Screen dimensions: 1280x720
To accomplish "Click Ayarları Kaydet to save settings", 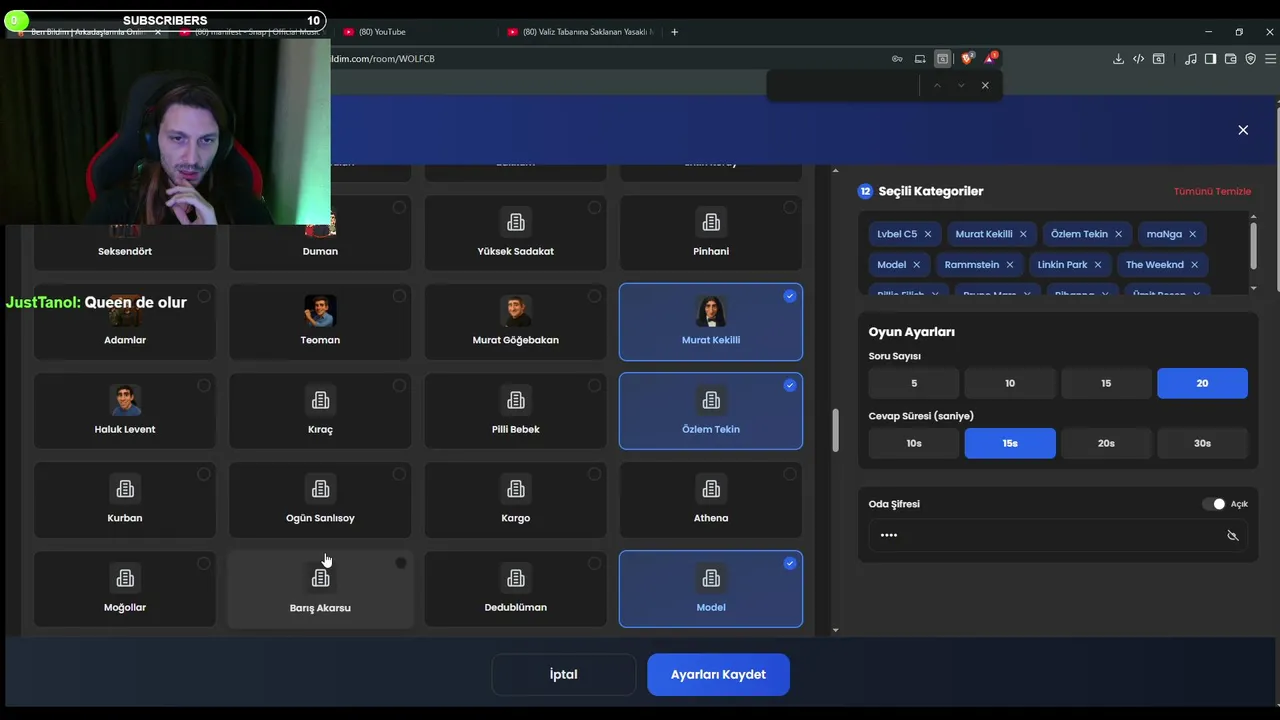I will [x=718, y=674].
